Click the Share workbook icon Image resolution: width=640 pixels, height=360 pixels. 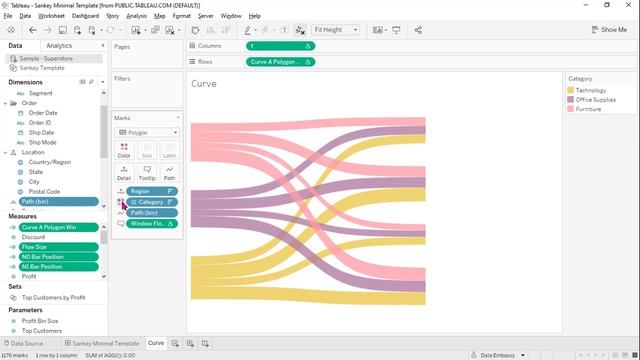coord(418,30)
